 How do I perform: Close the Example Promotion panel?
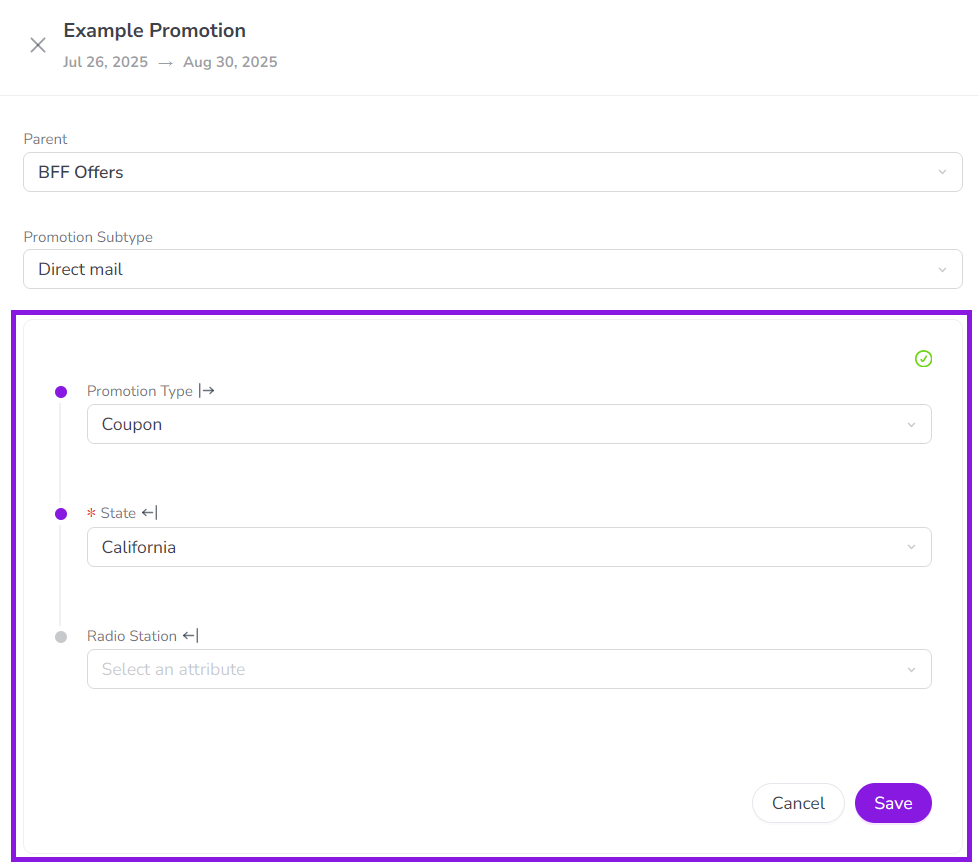pos(38,45)
